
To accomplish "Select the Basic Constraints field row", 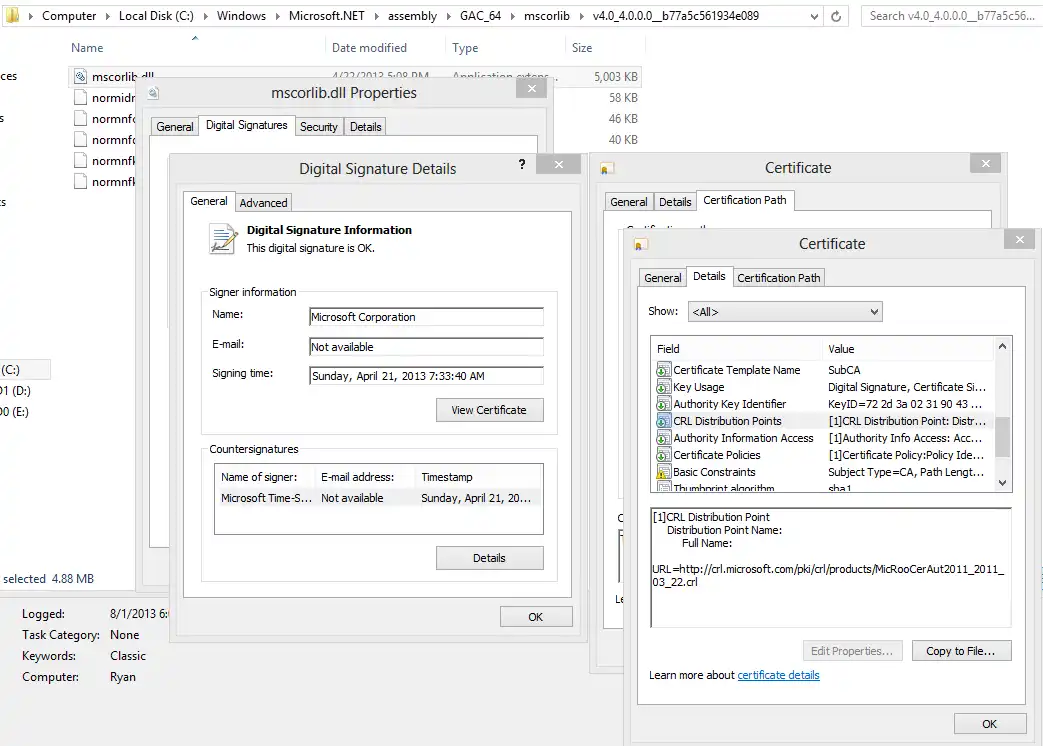I will click(x=823, y=472).
